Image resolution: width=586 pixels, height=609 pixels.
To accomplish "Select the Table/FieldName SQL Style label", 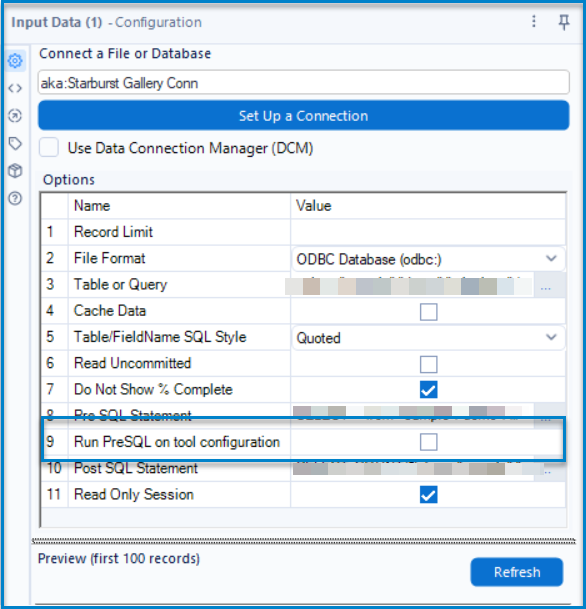I will (x=160, y=337).
